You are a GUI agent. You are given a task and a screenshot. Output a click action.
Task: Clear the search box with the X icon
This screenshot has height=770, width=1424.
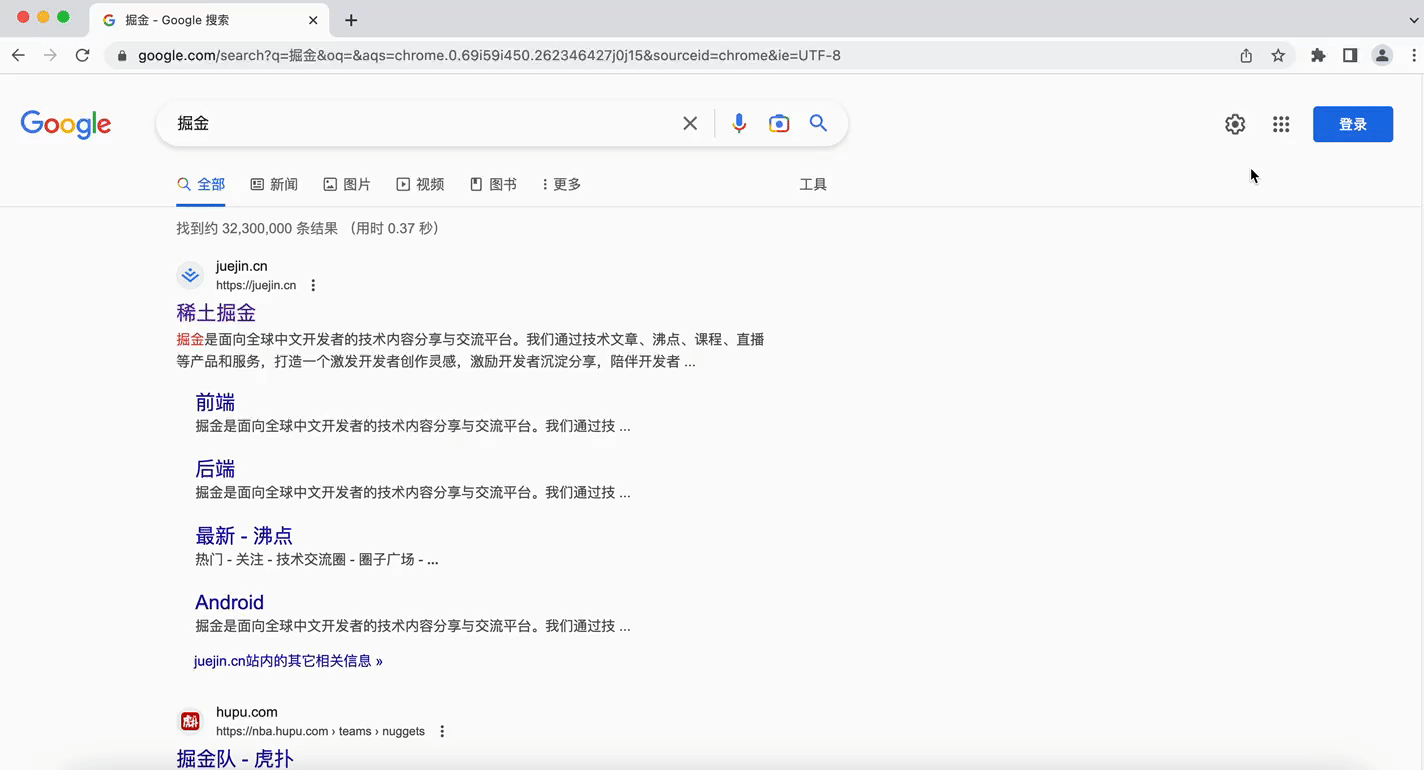pyautogui.click(x=690, y=123)
